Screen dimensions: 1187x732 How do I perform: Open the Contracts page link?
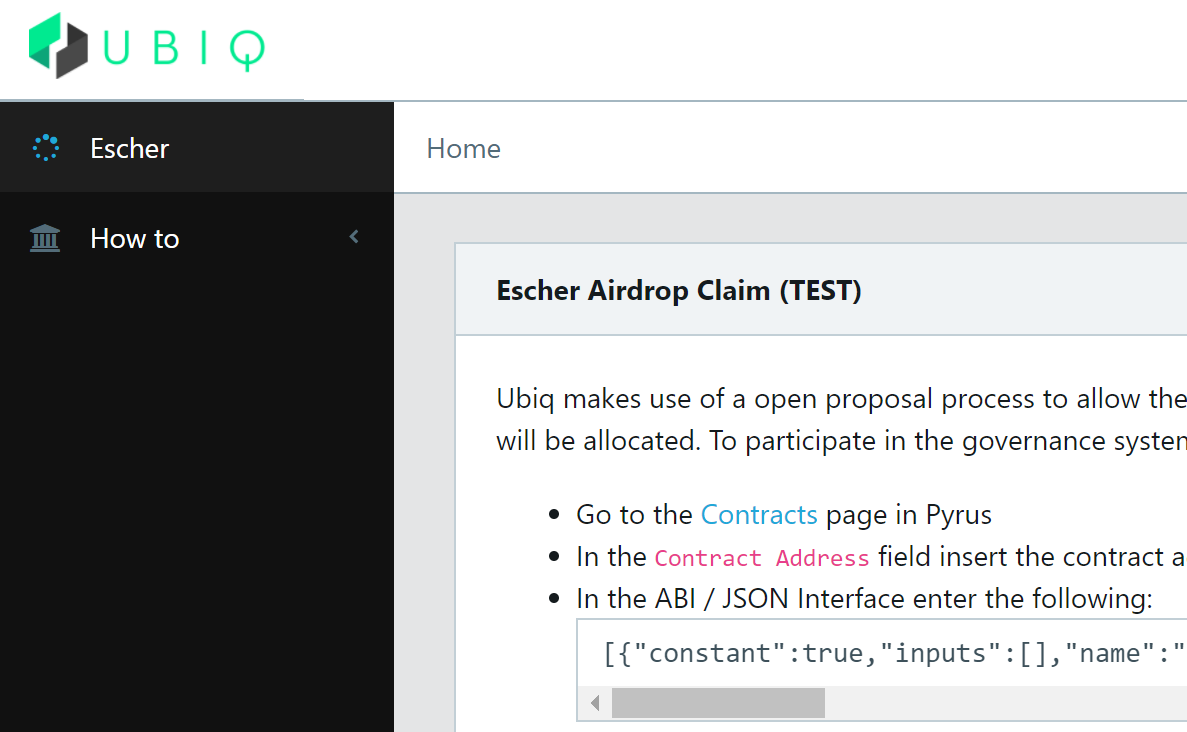[759, 515]
